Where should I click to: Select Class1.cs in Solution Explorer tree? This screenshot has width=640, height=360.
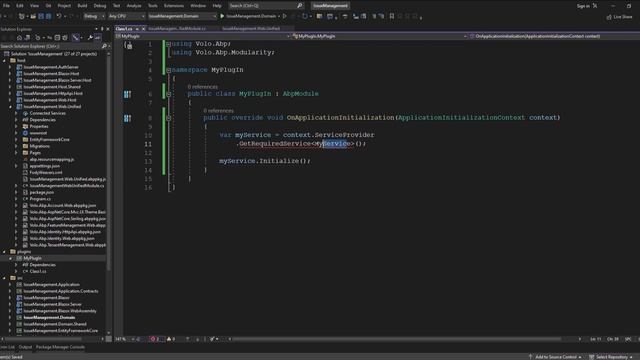(x=38, y=271)
